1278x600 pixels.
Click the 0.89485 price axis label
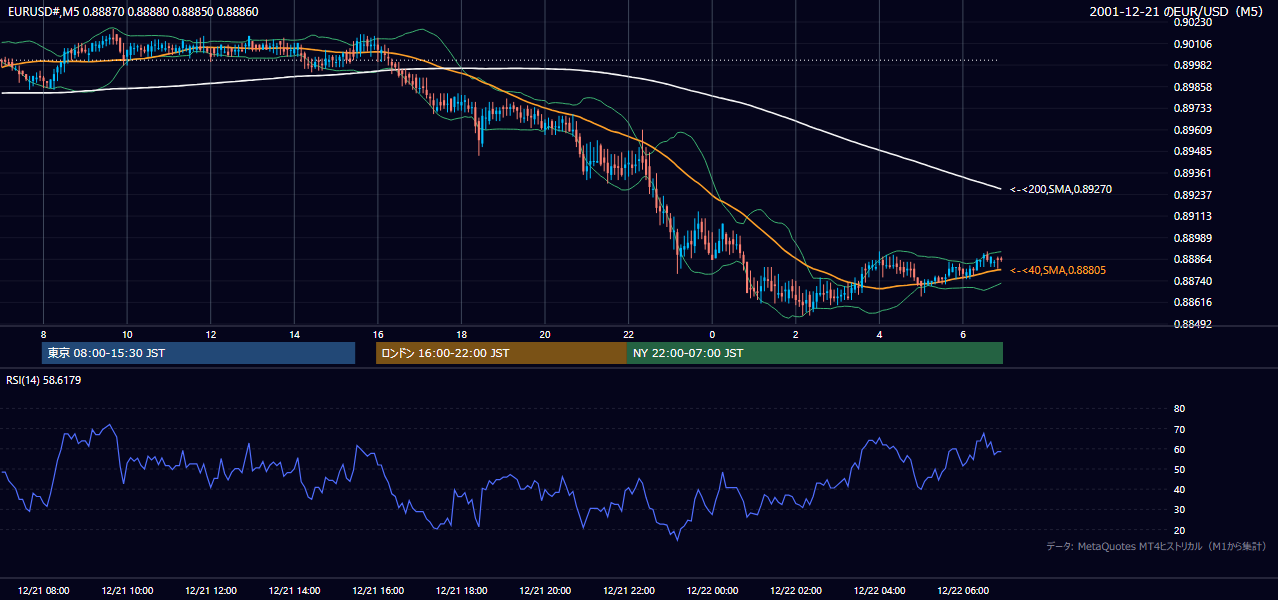pos(1192,151)
